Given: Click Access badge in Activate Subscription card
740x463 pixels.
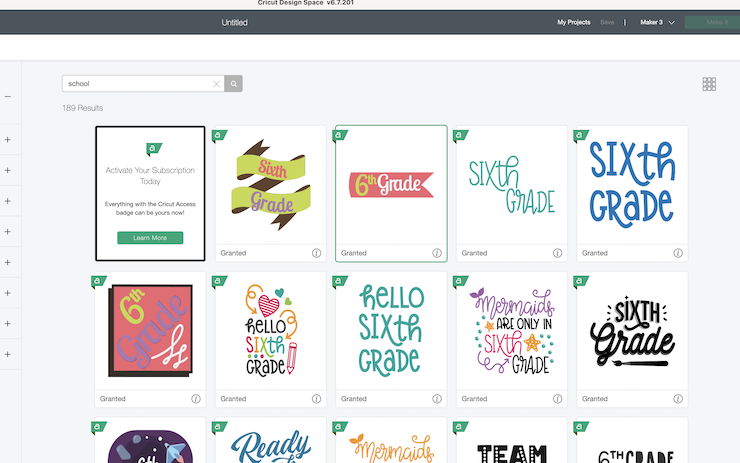Looking at the screenshot, I should [154, 149].
